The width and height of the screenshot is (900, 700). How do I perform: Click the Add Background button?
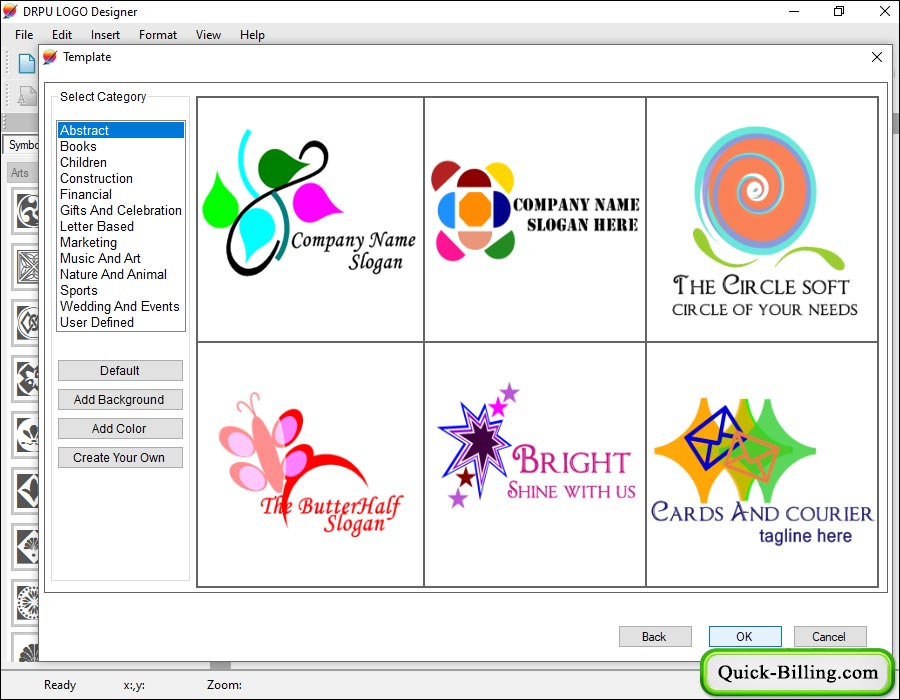[x=120, y=400]
